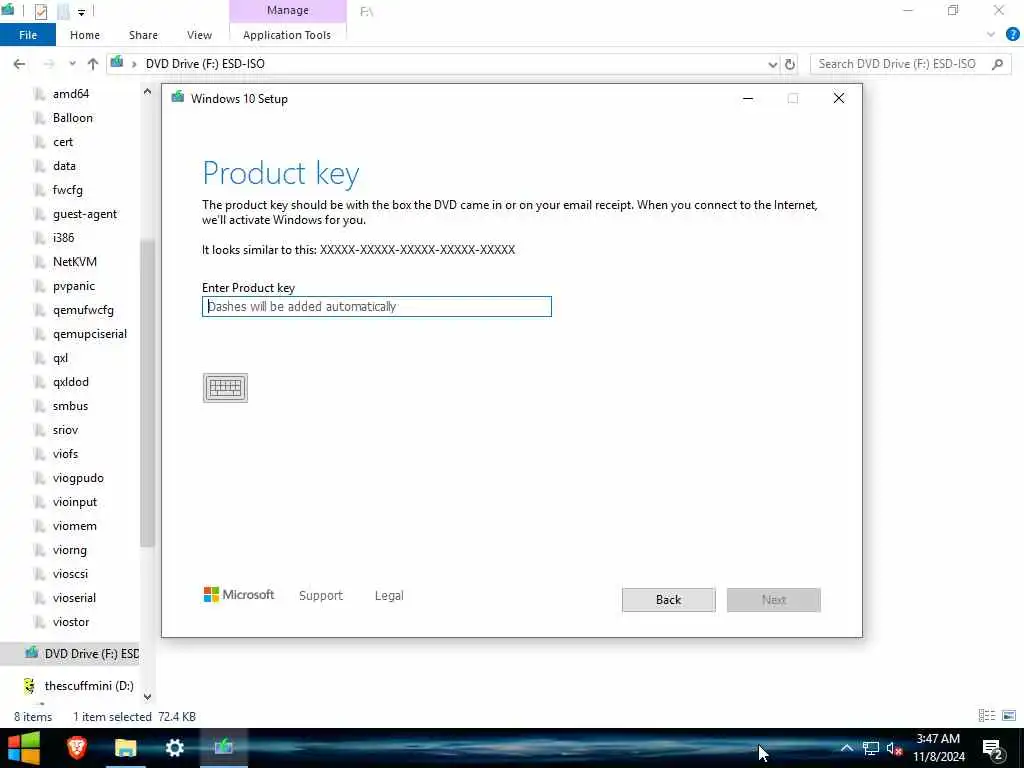Select the qemufwcfg folder
The image size is (1024, 768).
coord(83,310)
